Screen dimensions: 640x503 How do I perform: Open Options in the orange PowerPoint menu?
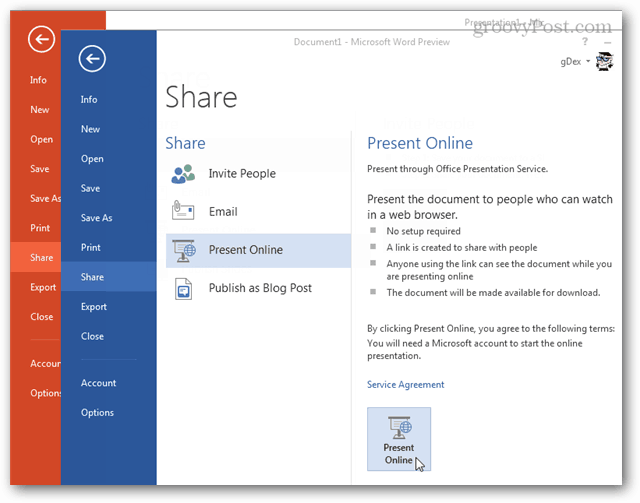pos(45,393)
